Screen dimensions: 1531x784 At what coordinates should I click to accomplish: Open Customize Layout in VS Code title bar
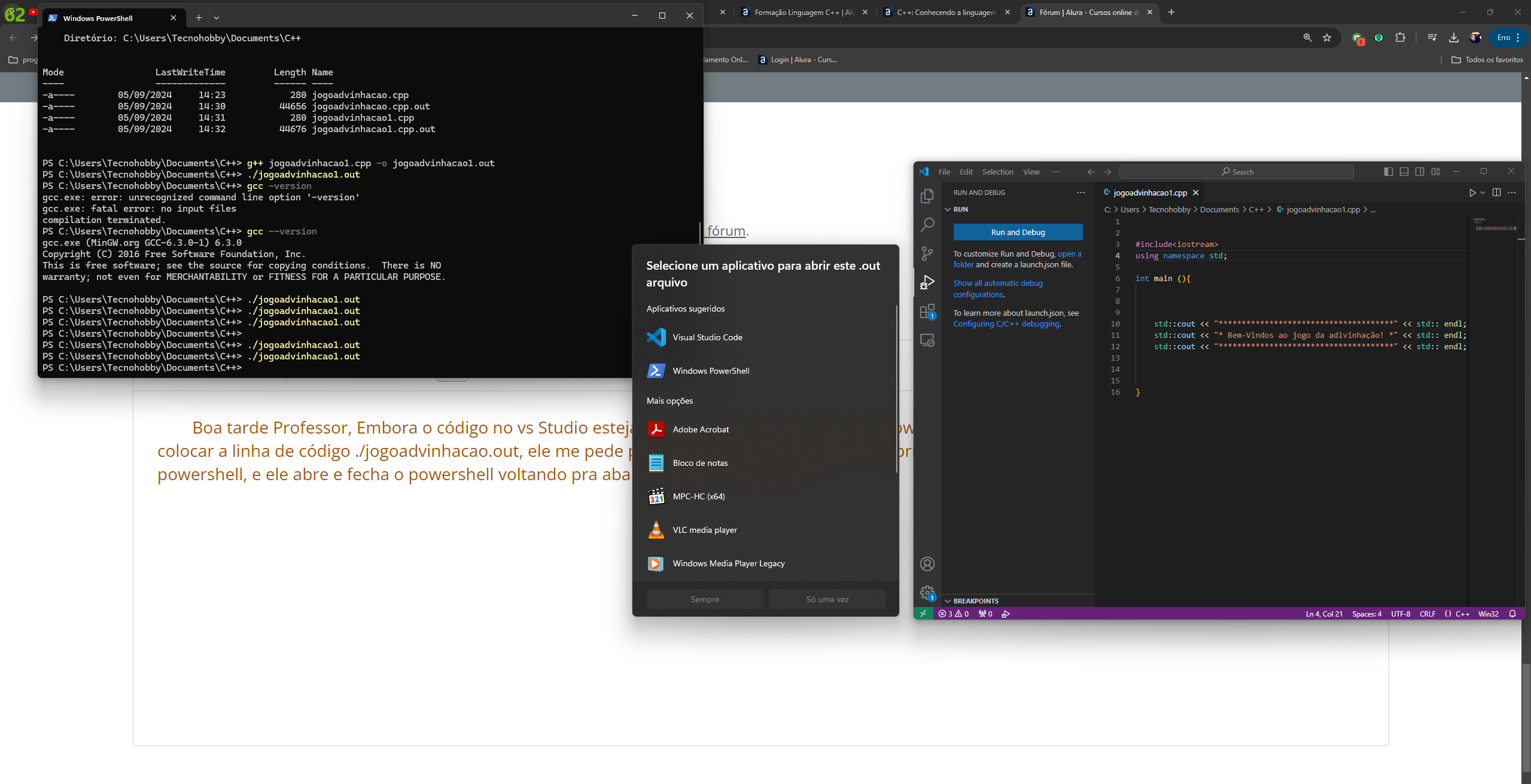pyautogui.click(x=1436, y=172)
